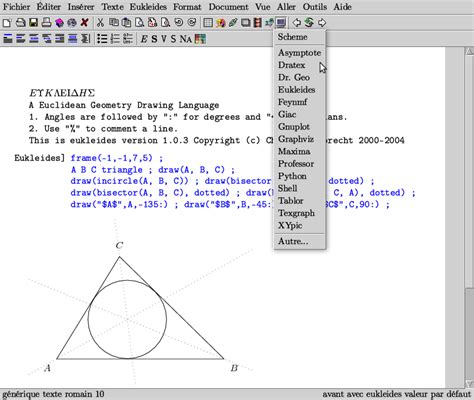Click "A Euclidean Geometry Drawing Language" text
The image size is (474, 400).
coord(124,105)
